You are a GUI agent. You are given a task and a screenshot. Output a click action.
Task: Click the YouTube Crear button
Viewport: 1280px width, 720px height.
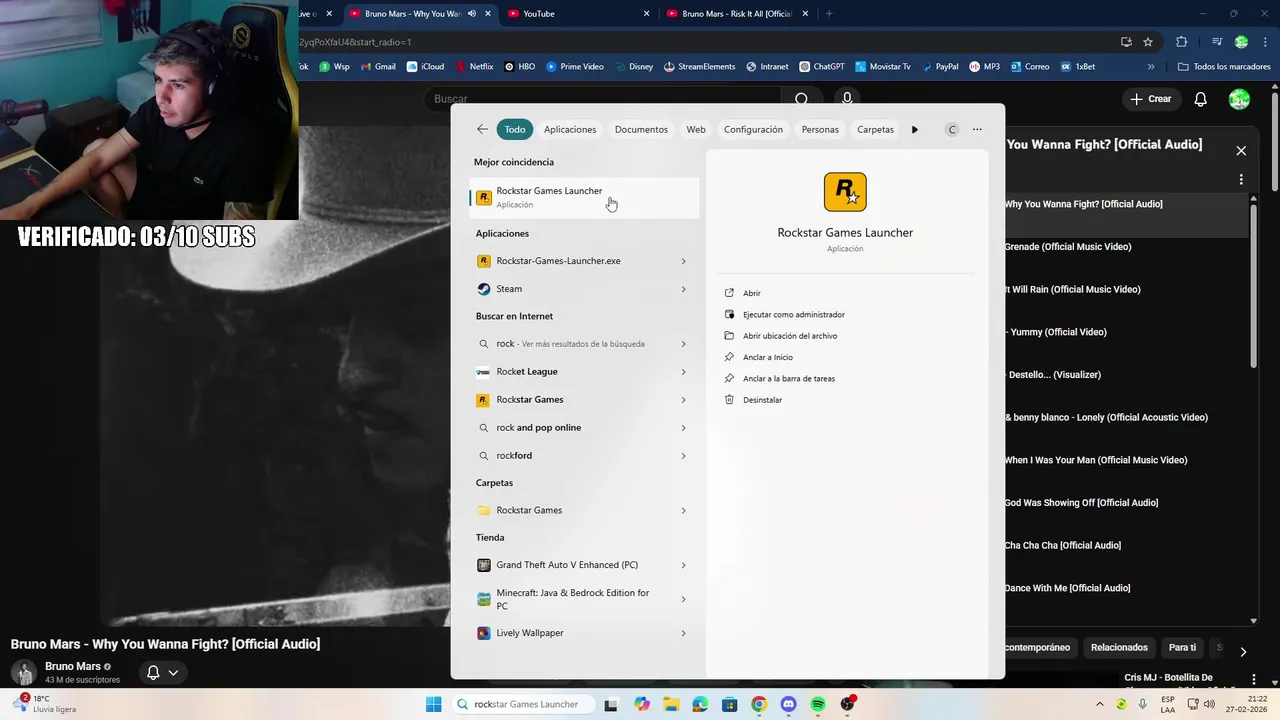click(x=1150, y=99)
